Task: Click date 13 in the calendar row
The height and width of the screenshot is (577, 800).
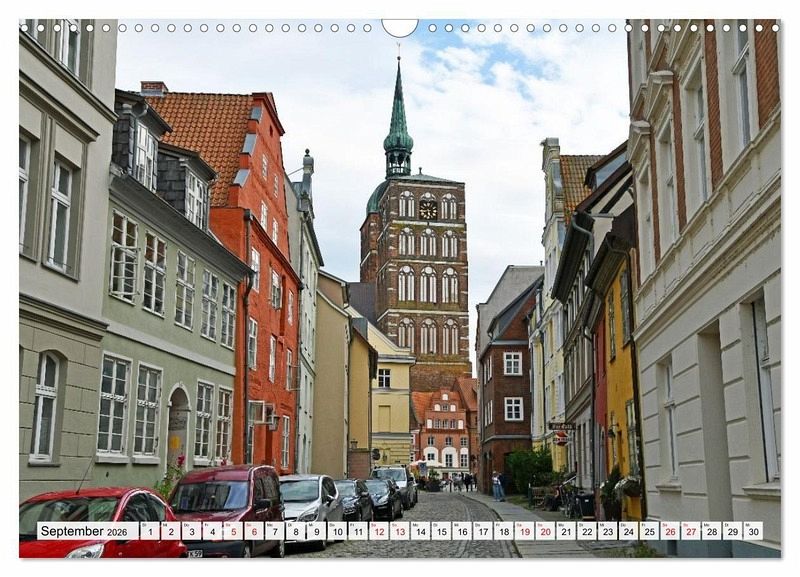Action: [x=399, y=531]
